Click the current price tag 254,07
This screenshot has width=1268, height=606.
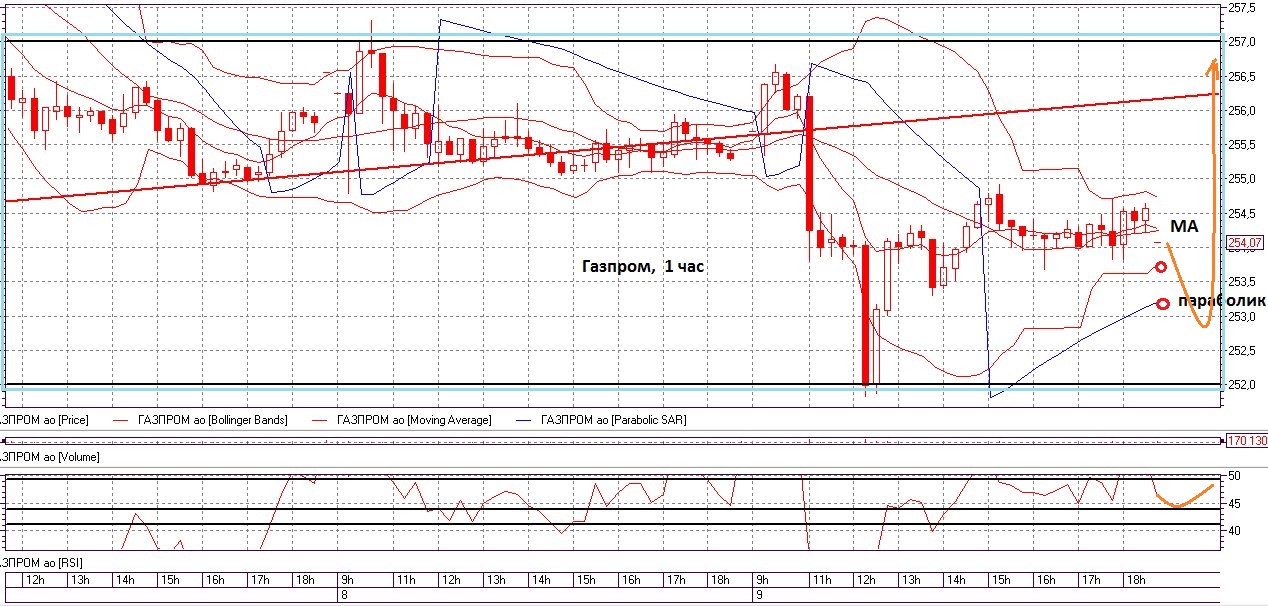click(x=1246, y=242)
